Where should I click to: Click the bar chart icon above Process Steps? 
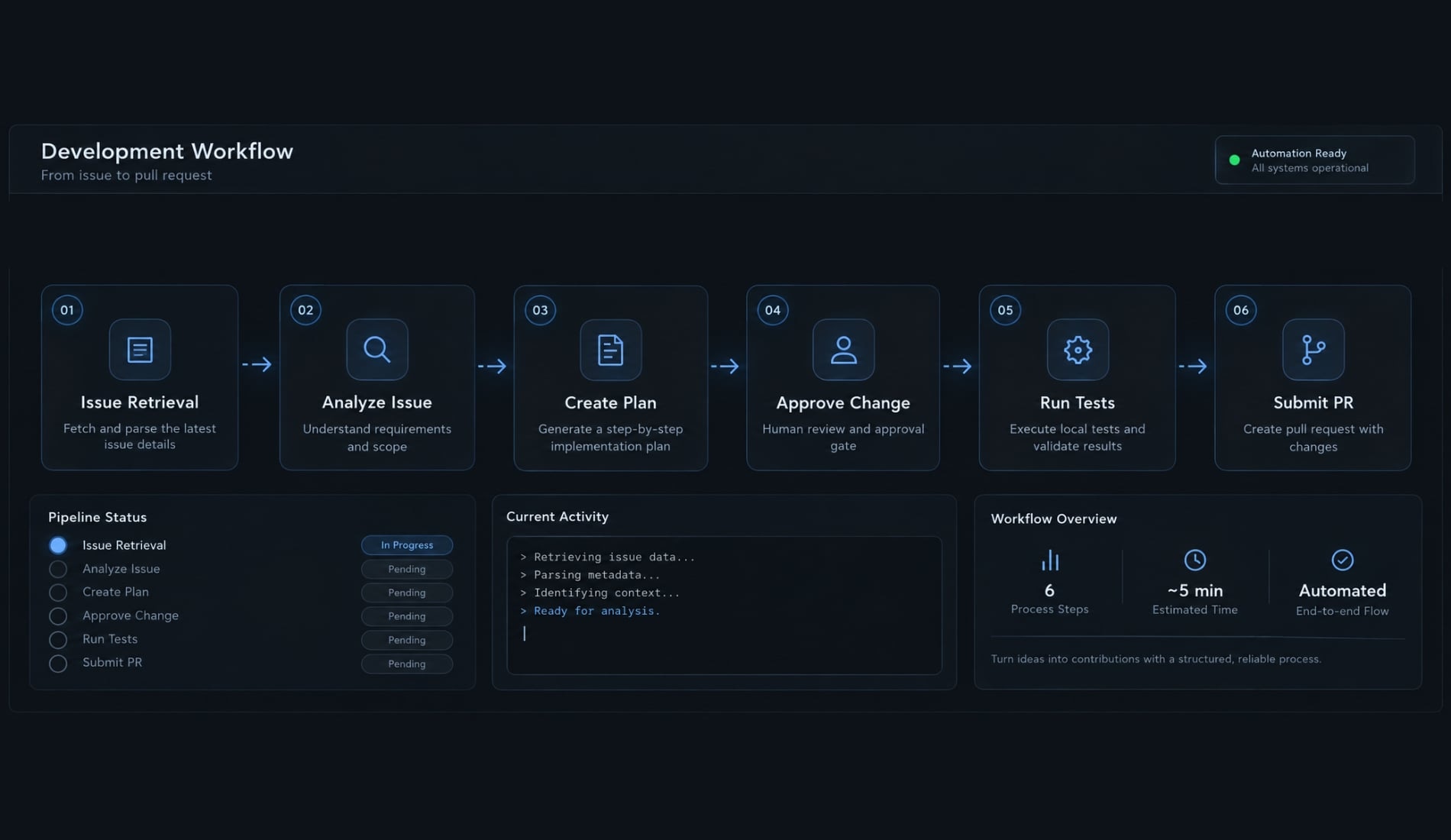tap(1050, 560)
